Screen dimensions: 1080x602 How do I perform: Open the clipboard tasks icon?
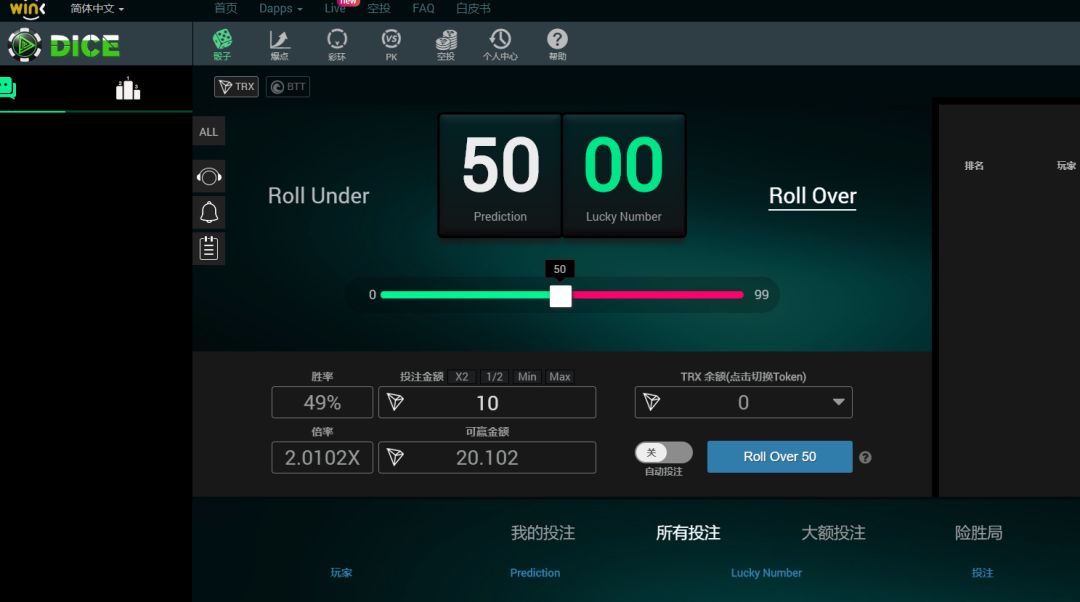click(209, 248)
